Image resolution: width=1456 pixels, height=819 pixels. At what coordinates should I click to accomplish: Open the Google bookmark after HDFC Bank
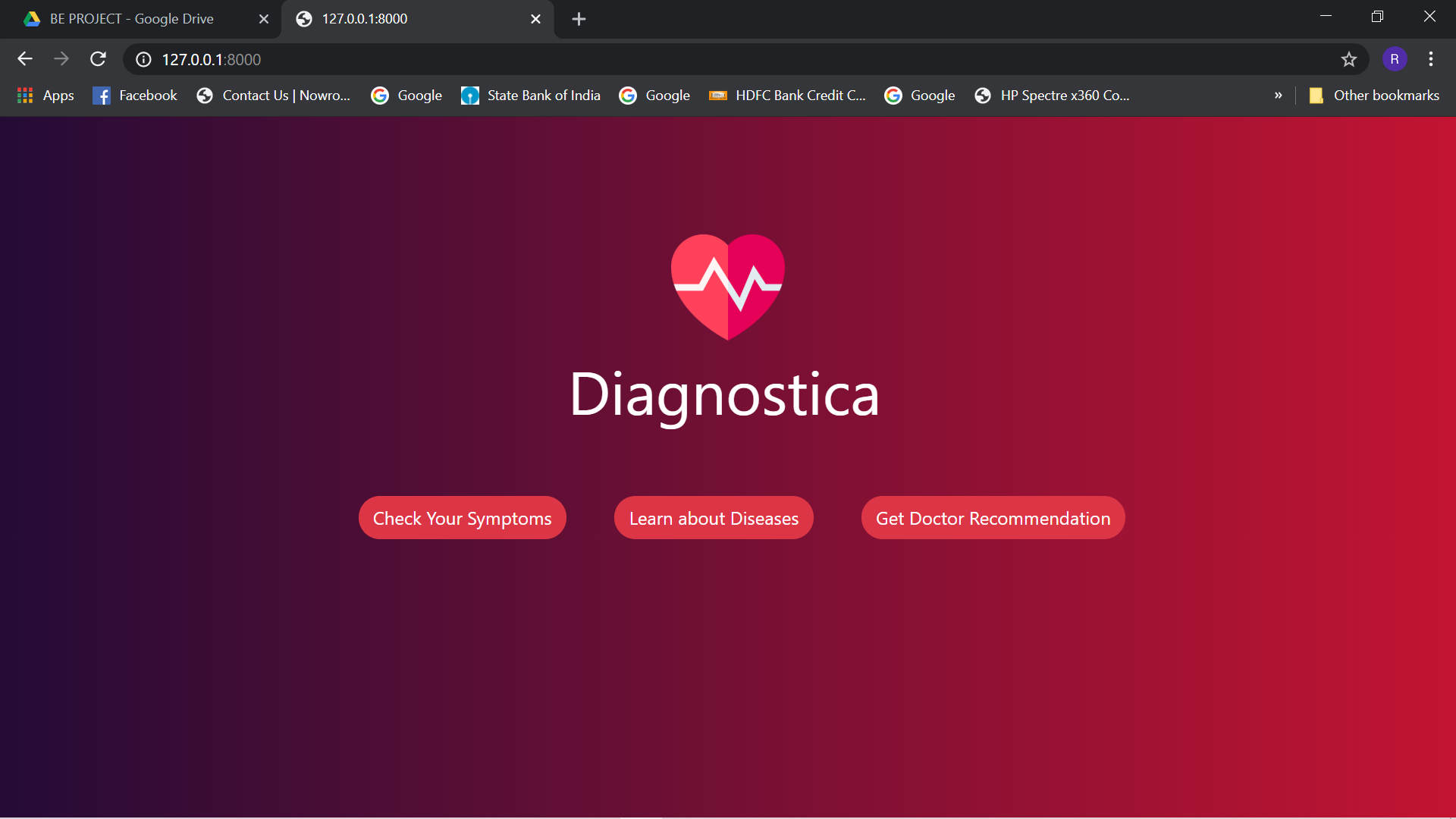coord(920,96)
